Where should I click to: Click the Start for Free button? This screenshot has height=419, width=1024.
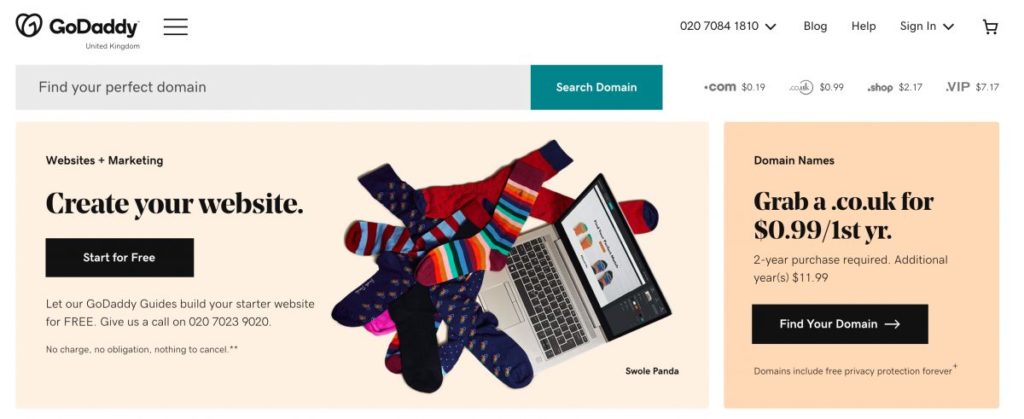[x=120, y=257]
